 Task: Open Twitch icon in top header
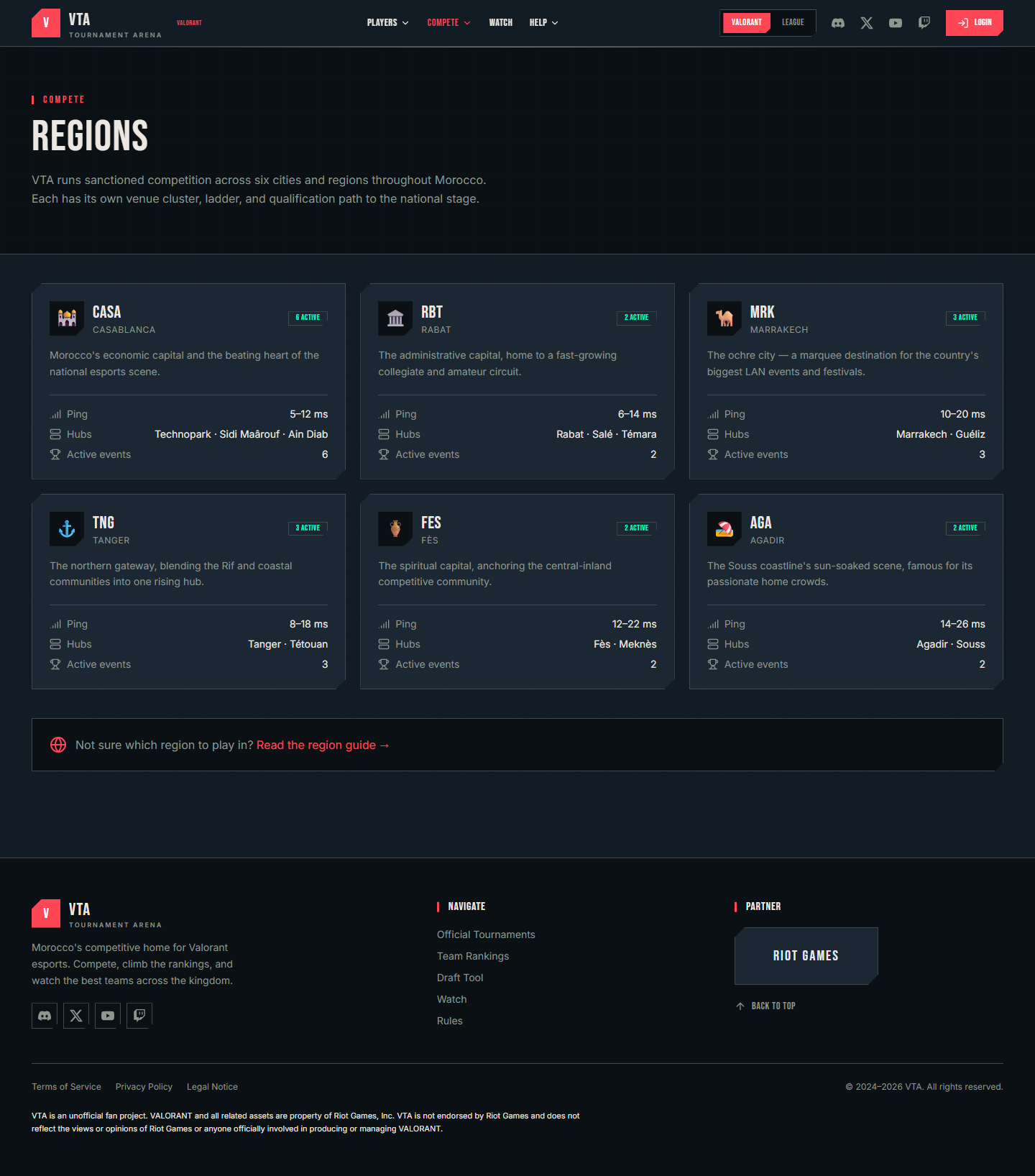[x=924, y=23]
